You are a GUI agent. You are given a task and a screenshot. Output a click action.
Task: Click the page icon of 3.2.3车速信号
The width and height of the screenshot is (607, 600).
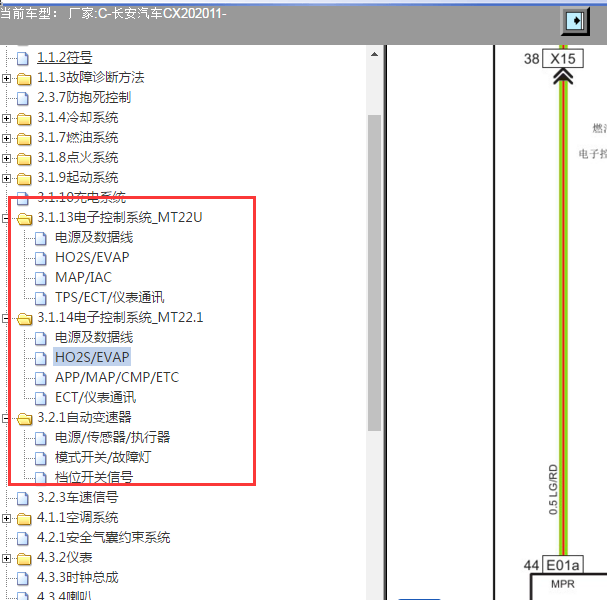point(23,498)
